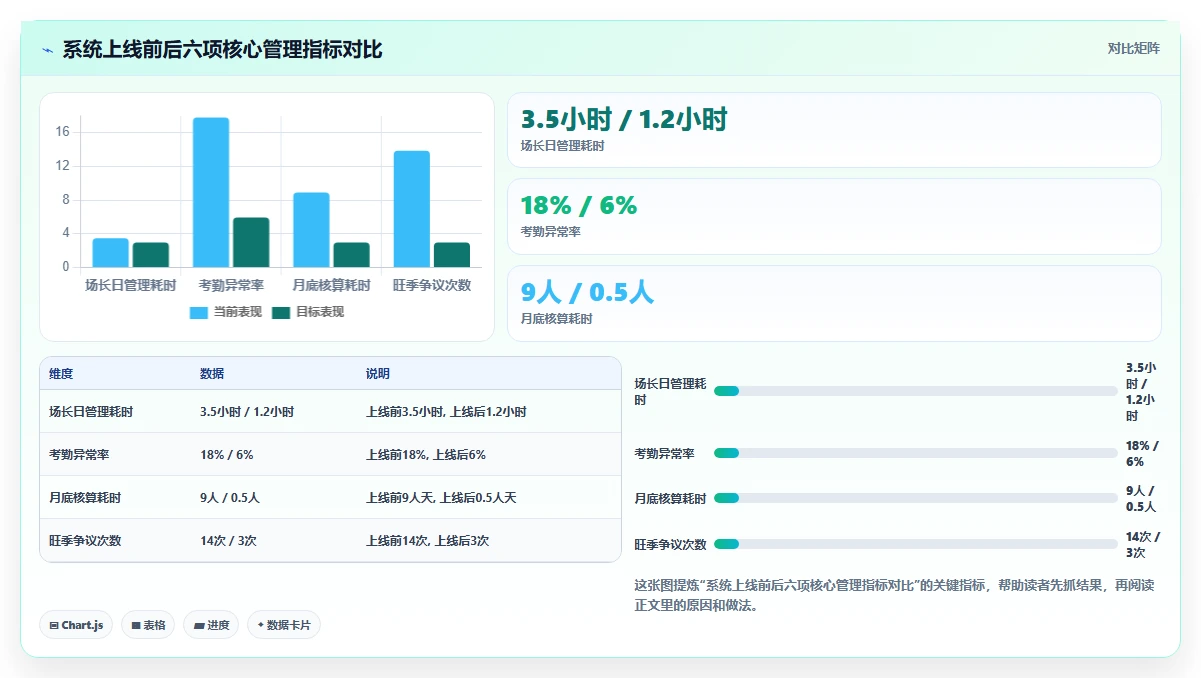Click the 场长日管理耗时 progress bar
Viewport: 1201px width, 678px height.
click(x=915, y=391)
